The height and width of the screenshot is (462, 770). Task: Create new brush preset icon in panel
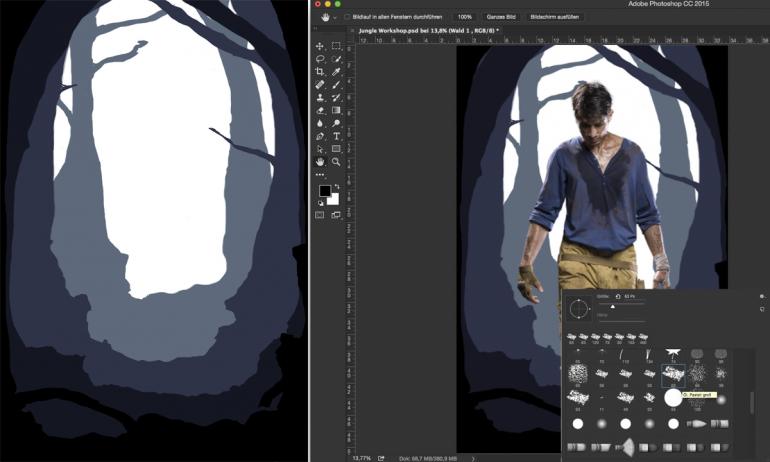click(762, 309)
